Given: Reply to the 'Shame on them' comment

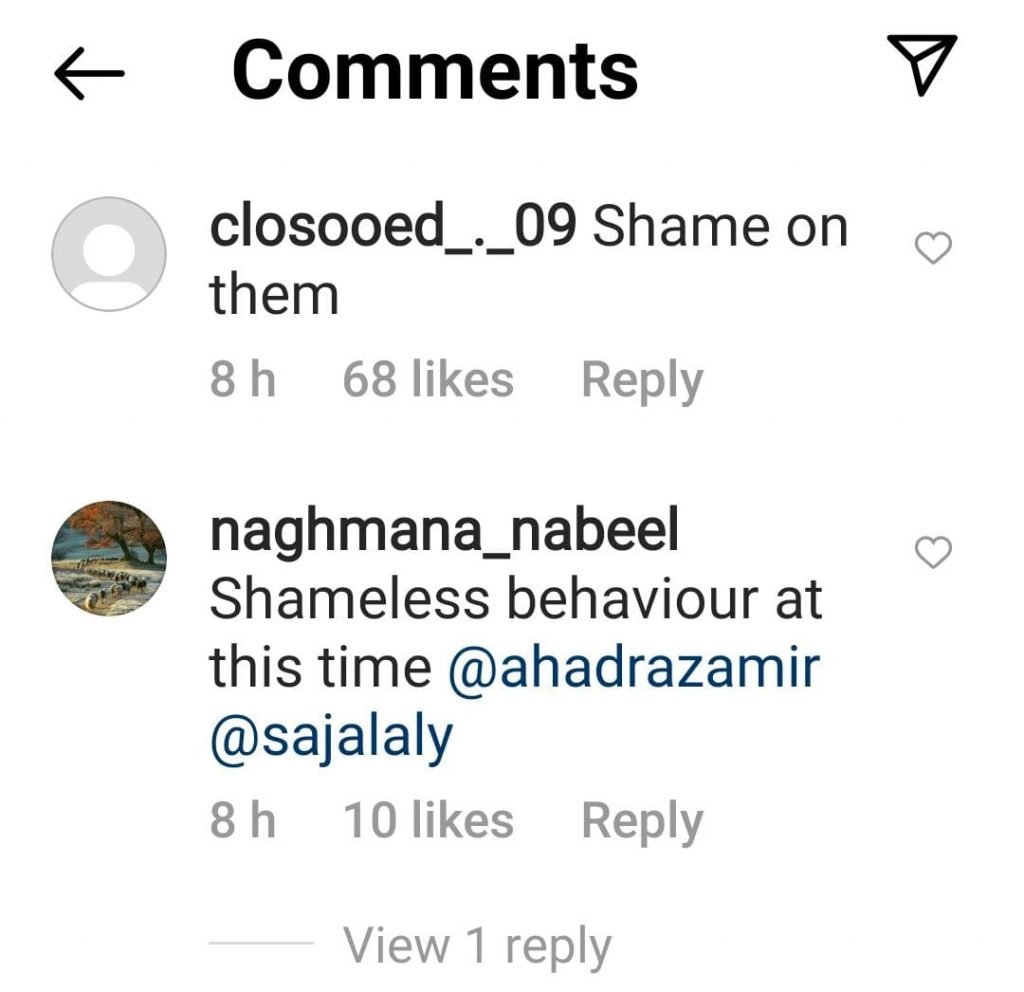Looking at the screenshot, I should [642, 381].
